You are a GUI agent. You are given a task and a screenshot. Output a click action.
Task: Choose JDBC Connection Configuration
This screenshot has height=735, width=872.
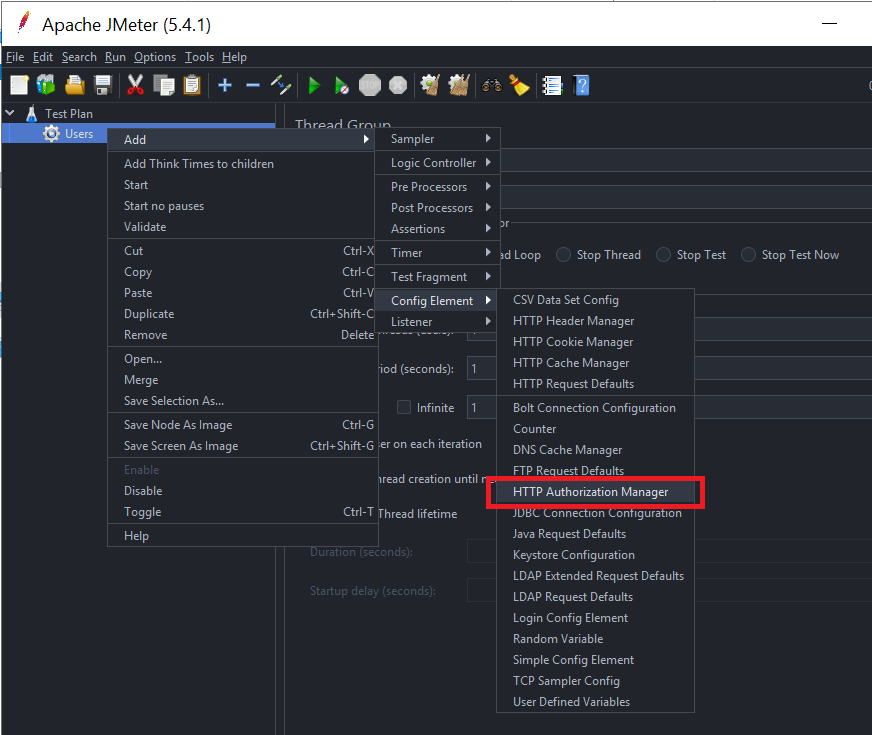click(595, 513)
